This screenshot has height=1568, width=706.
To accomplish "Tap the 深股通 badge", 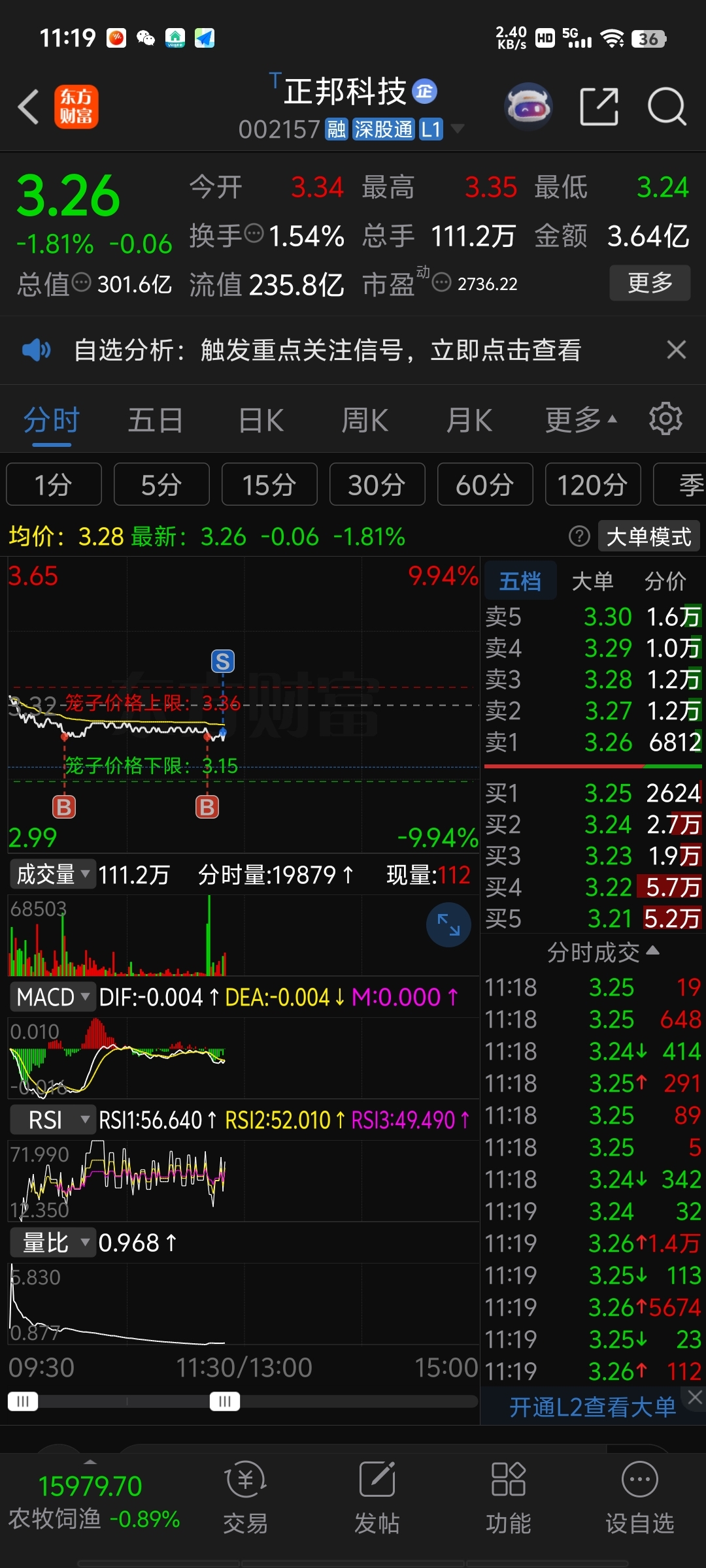I will [383, 129].
